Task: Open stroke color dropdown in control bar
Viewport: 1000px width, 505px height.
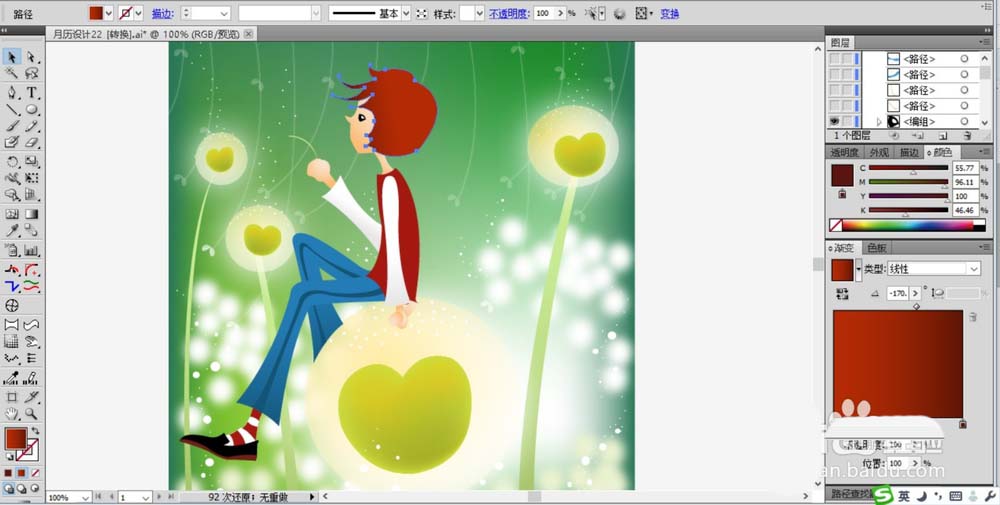Action: (x=138, y=13)
